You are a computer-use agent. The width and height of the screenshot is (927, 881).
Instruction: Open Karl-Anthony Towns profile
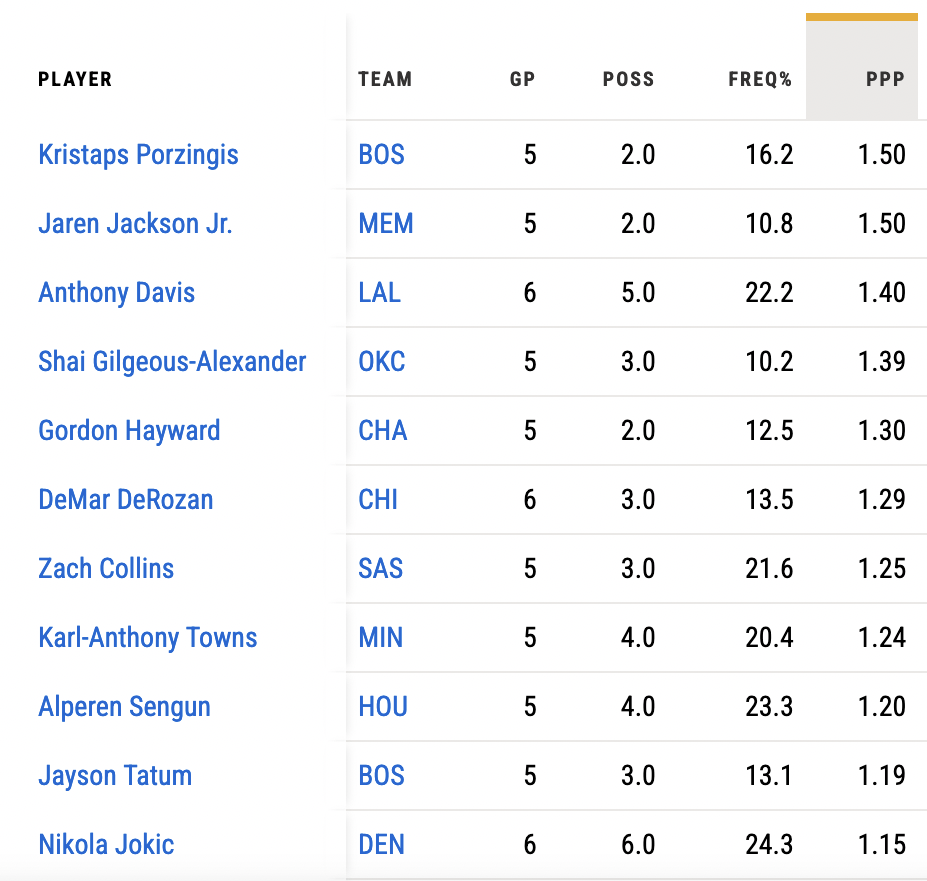[x=147, y=638]
